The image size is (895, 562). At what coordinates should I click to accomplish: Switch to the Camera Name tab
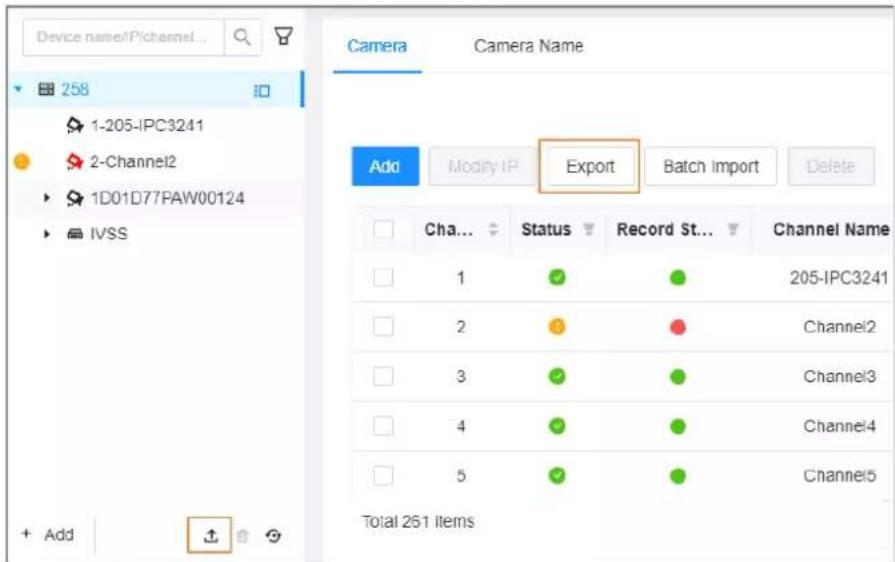click(x=529, y=46)
